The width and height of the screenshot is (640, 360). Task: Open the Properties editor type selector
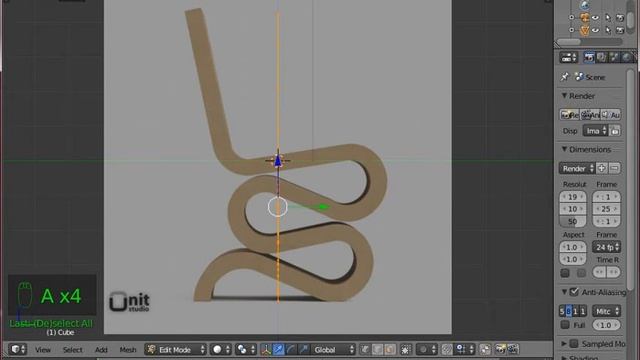point(569,58)
